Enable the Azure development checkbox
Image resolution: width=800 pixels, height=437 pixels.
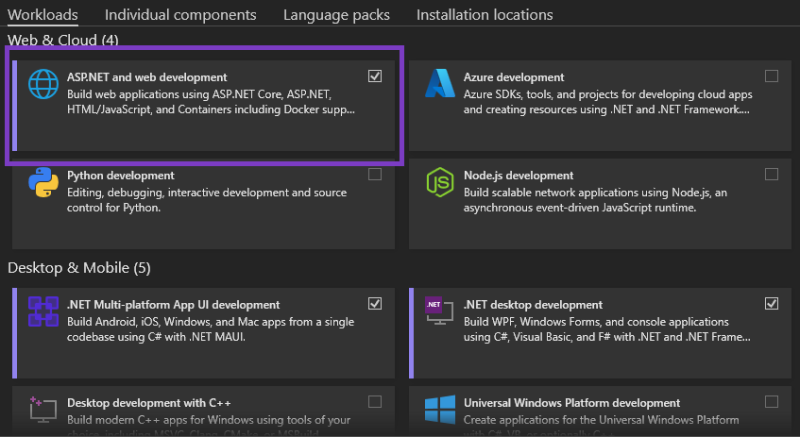point(771,76)
